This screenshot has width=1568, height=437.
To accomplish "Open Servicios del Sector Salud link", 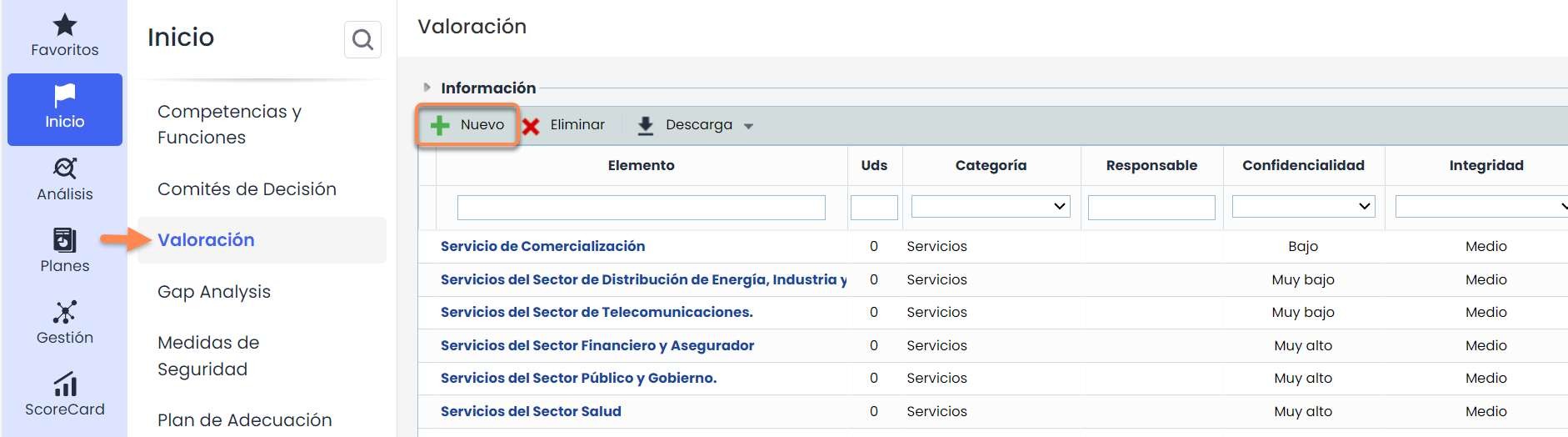I will tap(531, 411).
